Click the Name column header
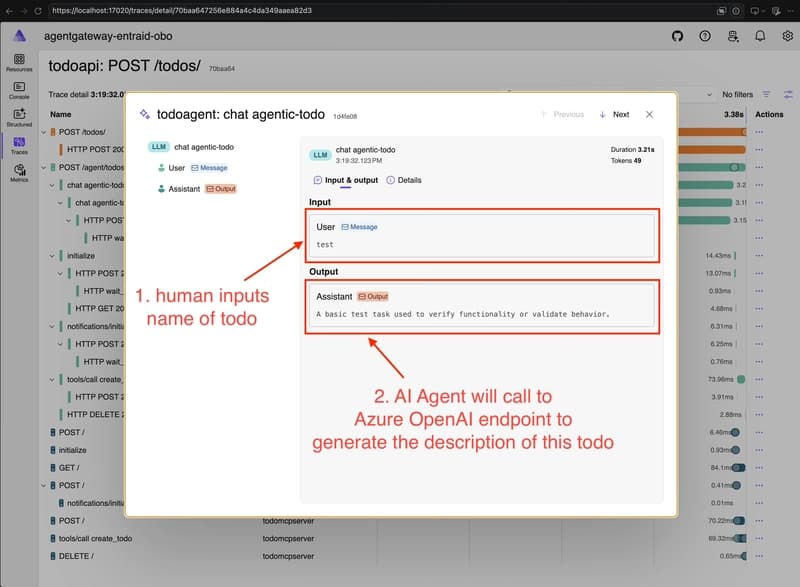 point(61,114)
